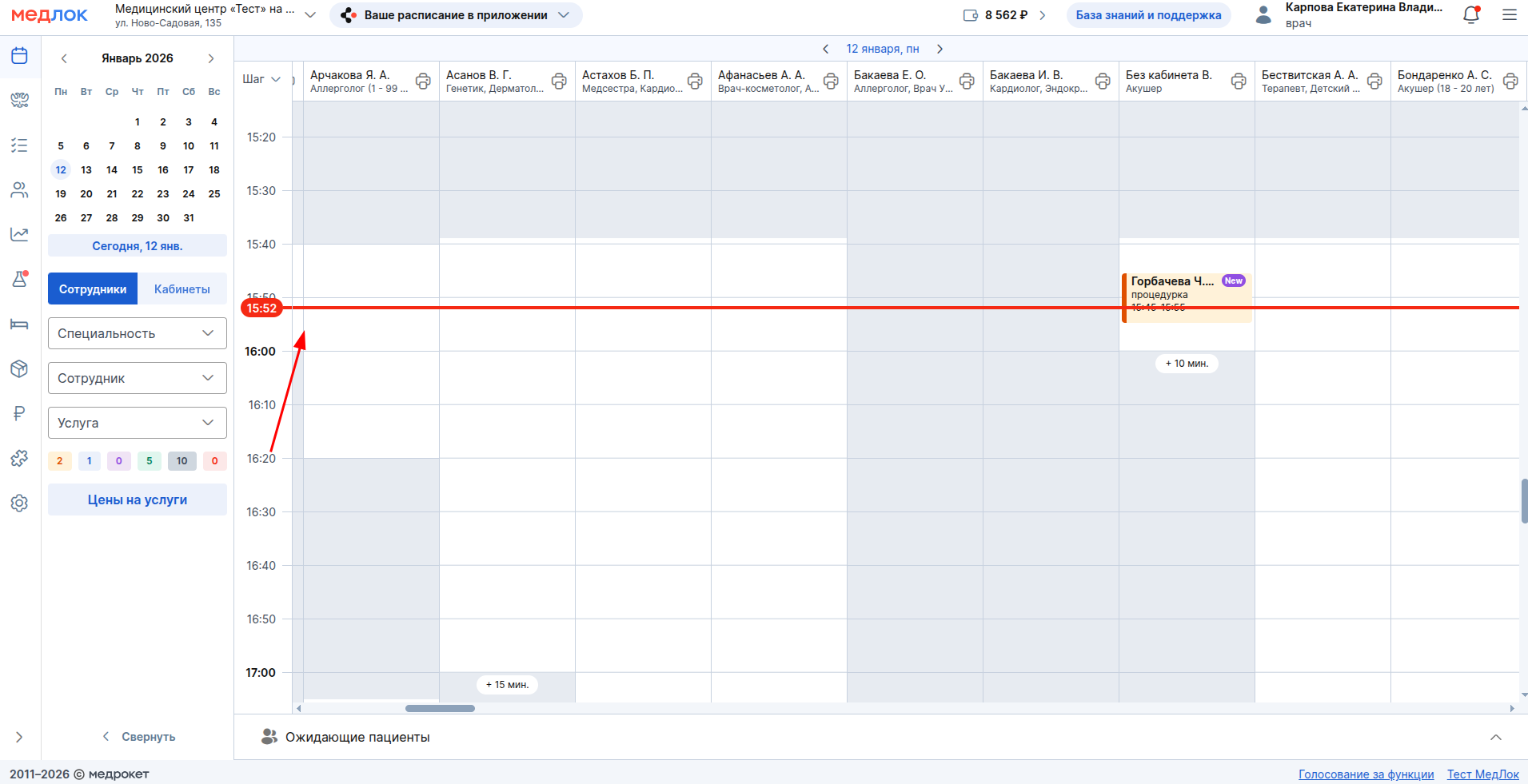Click the Цены на услуги button
Image resolution: width=1528 pixels, height=784 pixels.
(138, 499)
